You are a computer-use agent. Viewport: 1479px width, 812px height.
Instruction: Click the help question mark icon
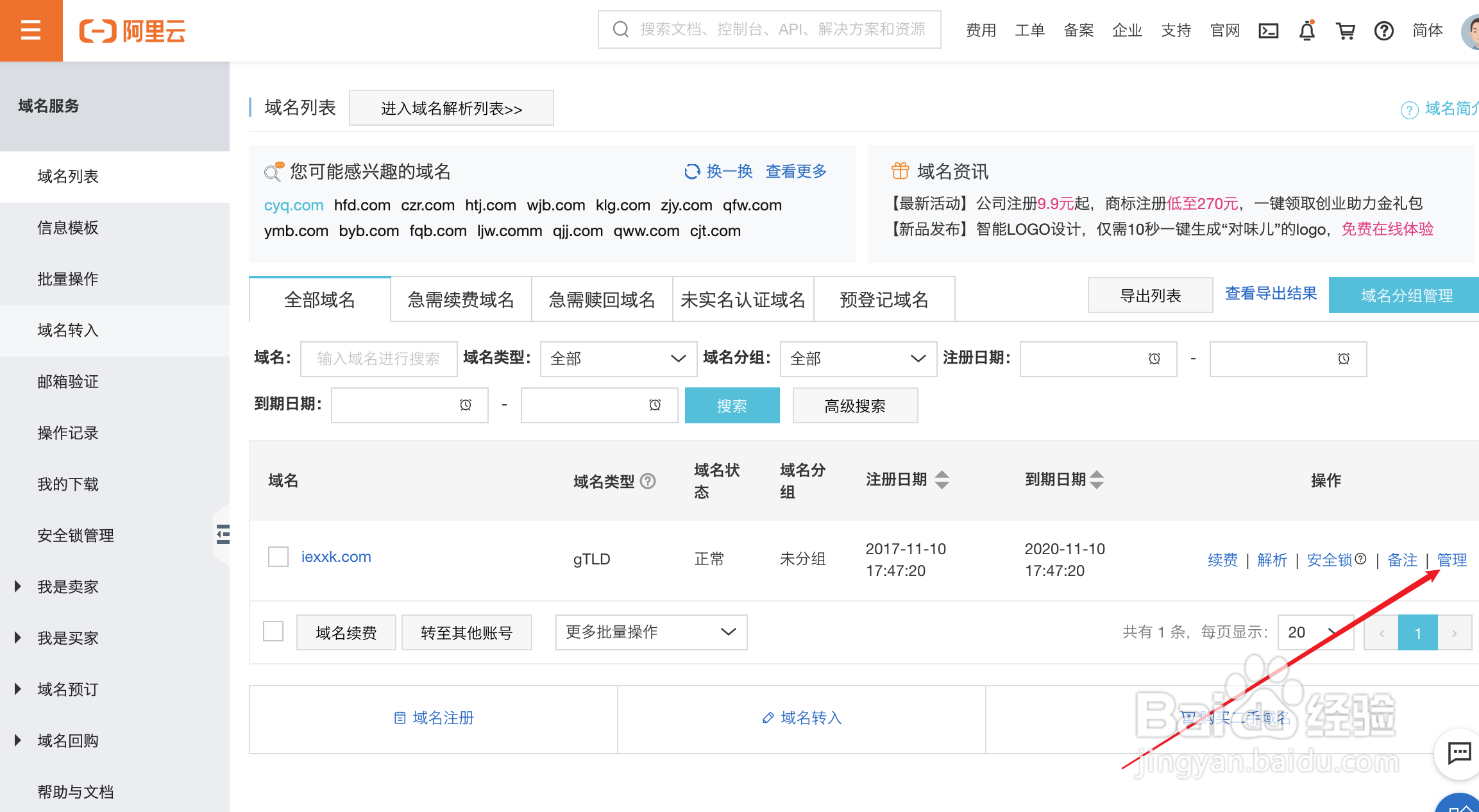point(1383,30)
